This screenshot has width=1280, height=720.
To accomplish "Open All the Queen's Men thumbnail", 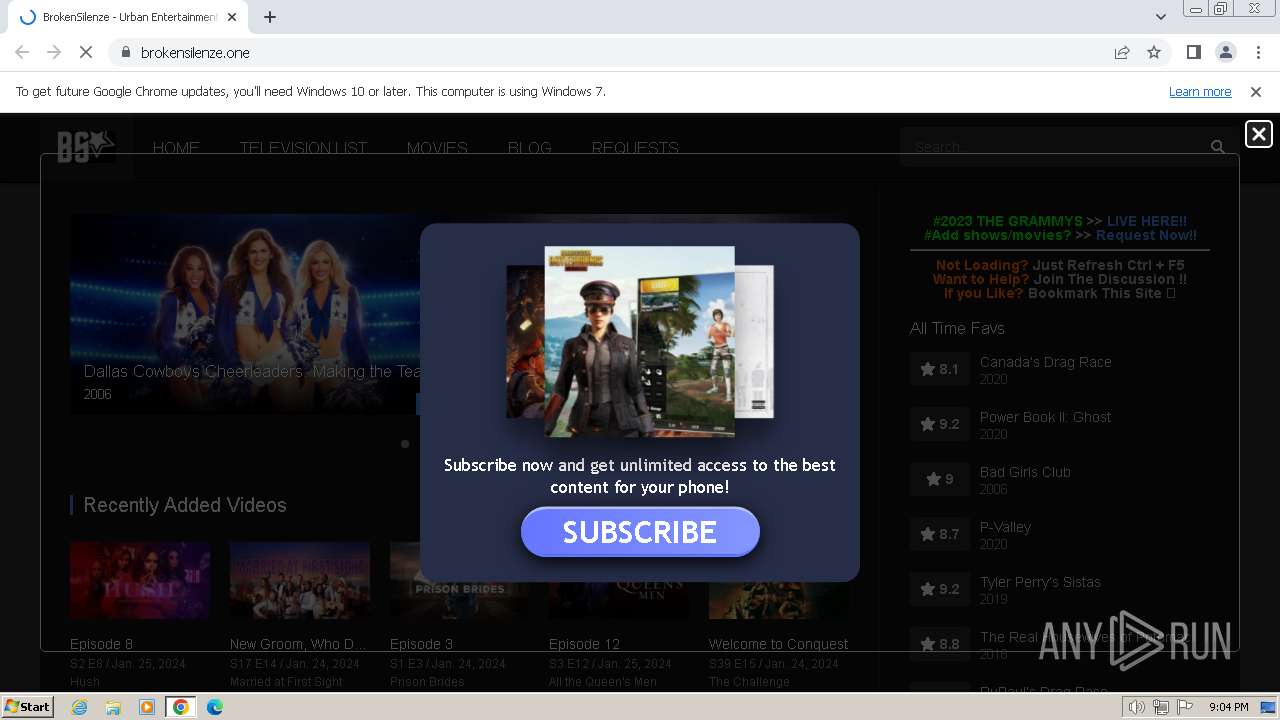I will click(x=618, y=600).
